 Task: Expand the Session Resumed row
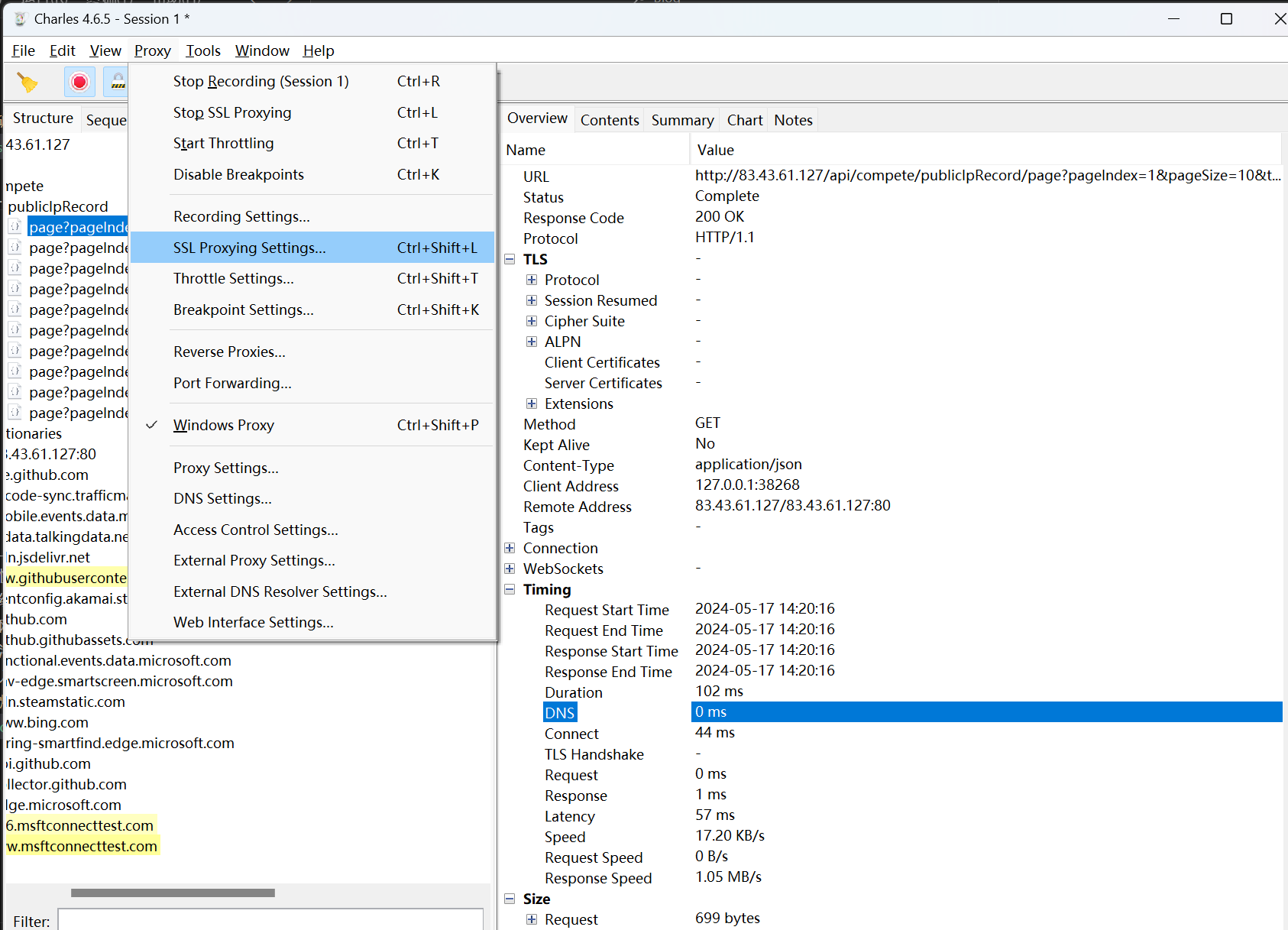point(532,300)
